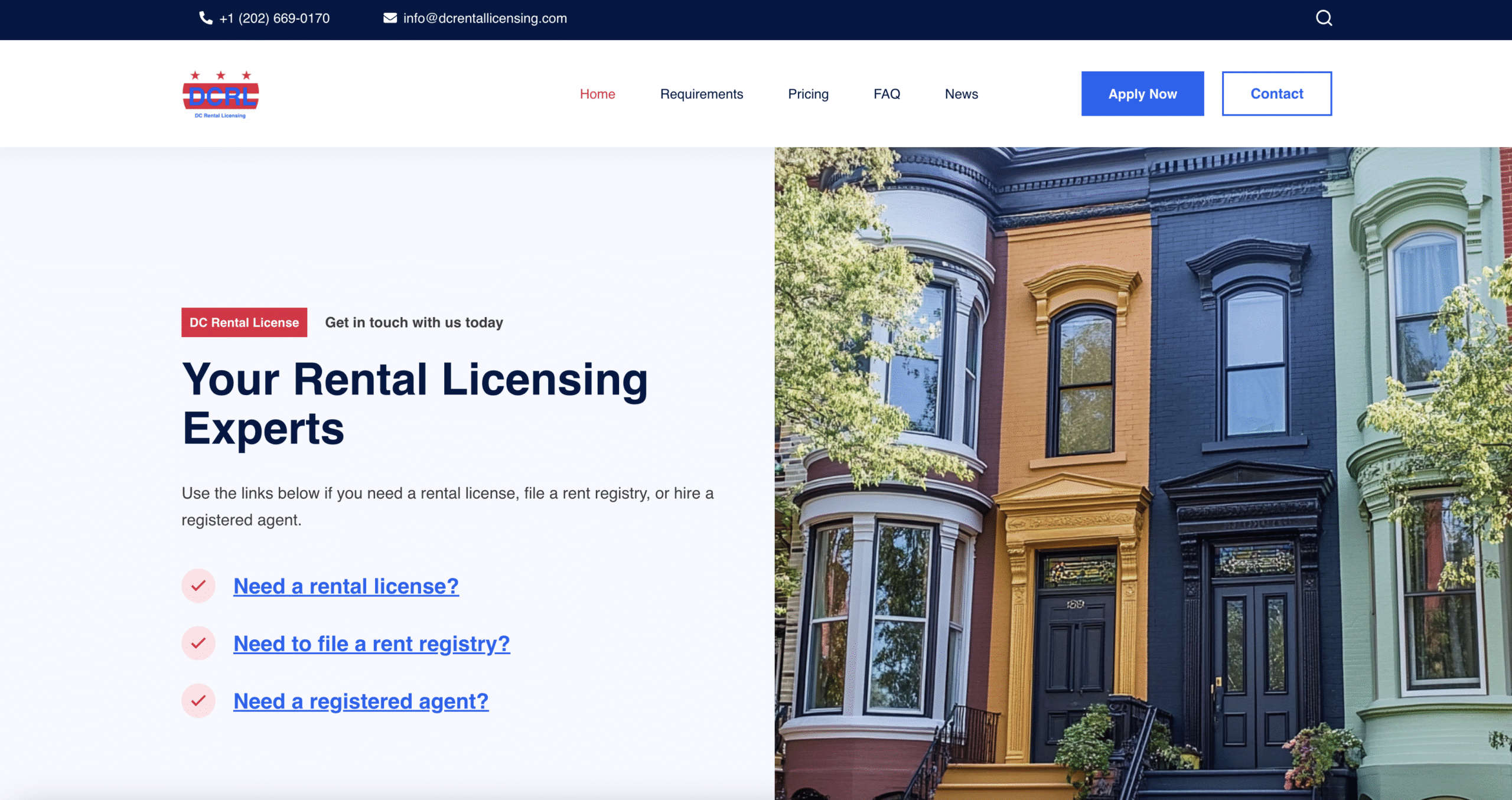Call the +1 (202) 669-0170 number
The image size is (1512, 800).
(x=274, y=18)
